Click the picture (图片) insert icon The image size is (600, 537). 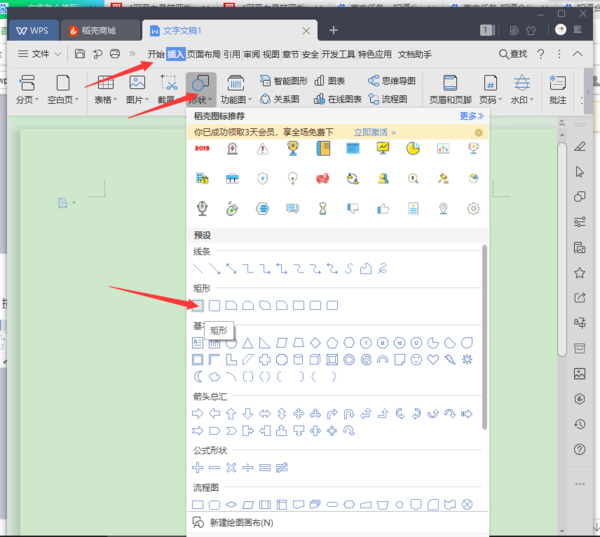click(x=137, y=83)
